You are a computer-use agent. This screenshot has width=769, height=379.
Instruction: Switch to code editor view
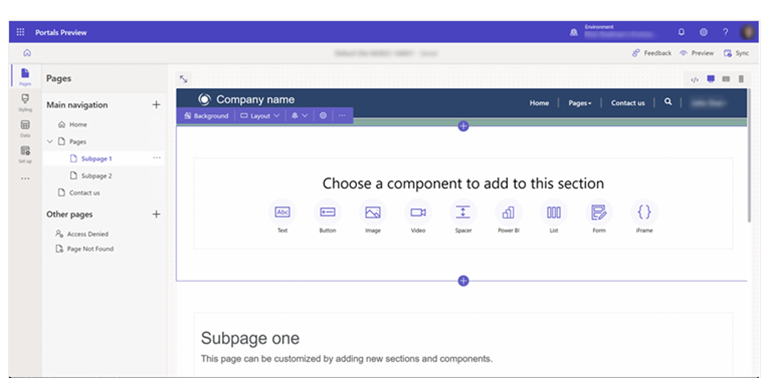(694, 79)
